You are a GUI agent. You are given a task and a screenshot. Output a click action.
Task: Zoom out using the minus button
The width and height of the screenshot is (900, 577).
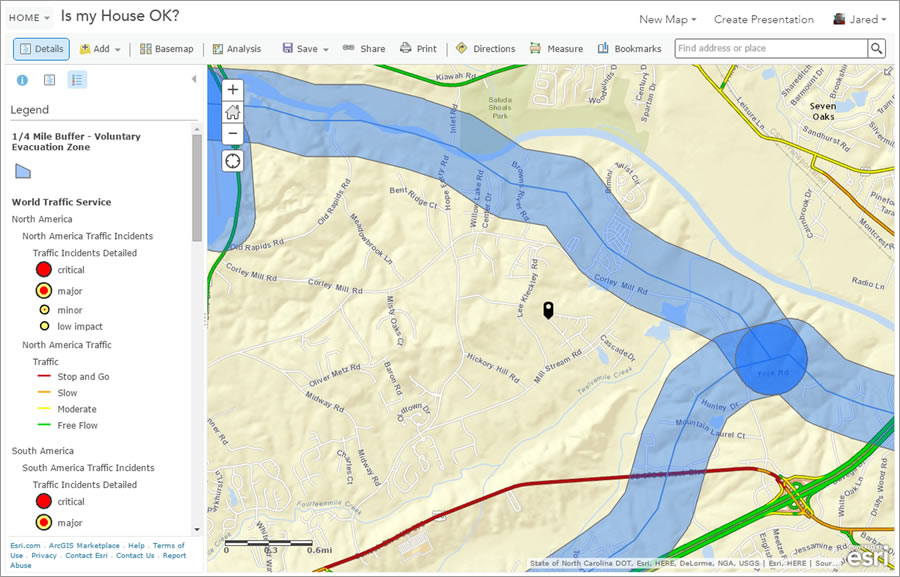pyautogui.click(x=232, y=133)
